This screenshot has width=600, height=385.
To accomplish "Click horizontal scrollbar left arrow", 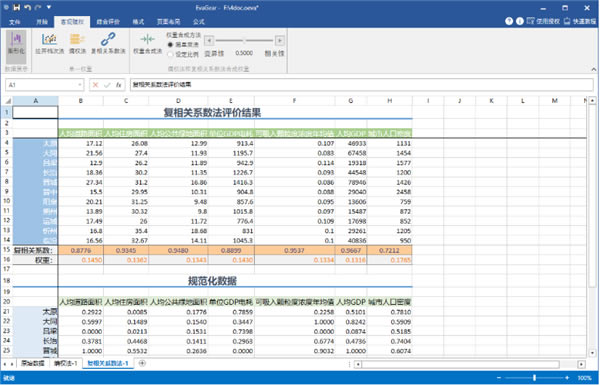I will [x=358, y=364].
